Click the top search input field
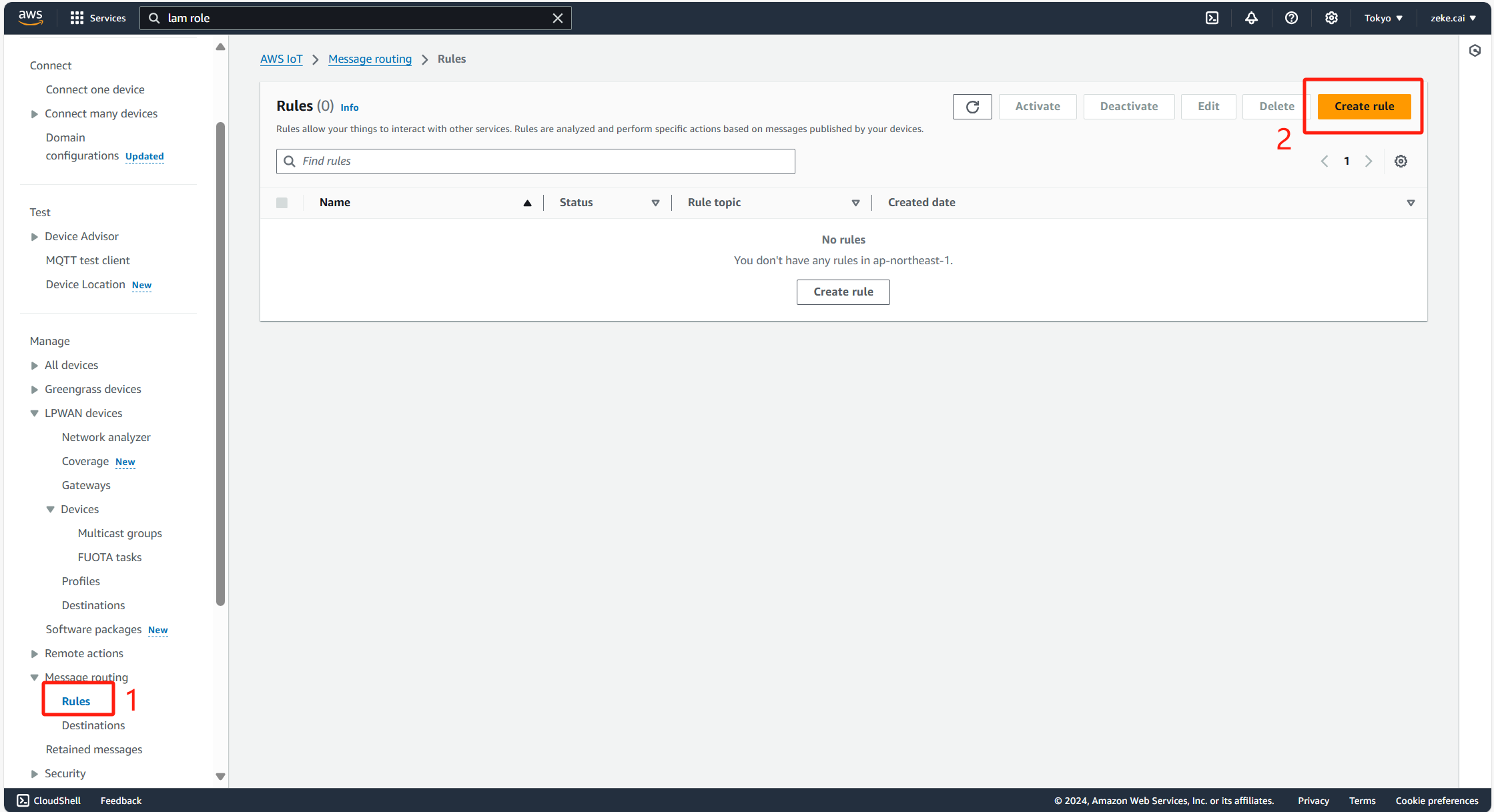1494x812 pixels. (x=355, y=18)
